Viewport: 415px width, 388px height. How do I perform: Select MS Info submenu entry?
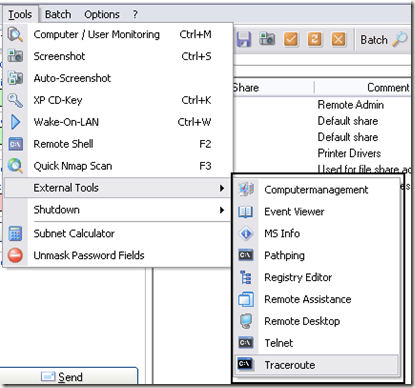click(317, 234)
